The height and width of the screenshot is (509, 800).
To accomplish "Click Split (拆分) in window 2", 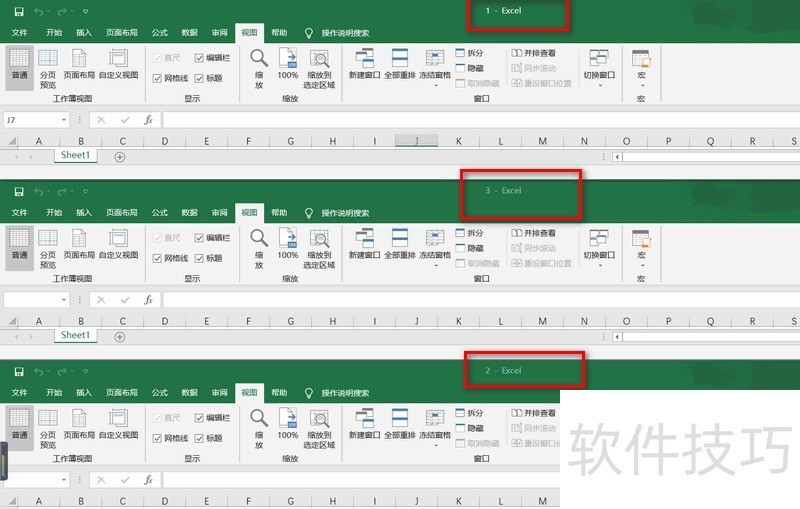I will (x=469, y=413).
